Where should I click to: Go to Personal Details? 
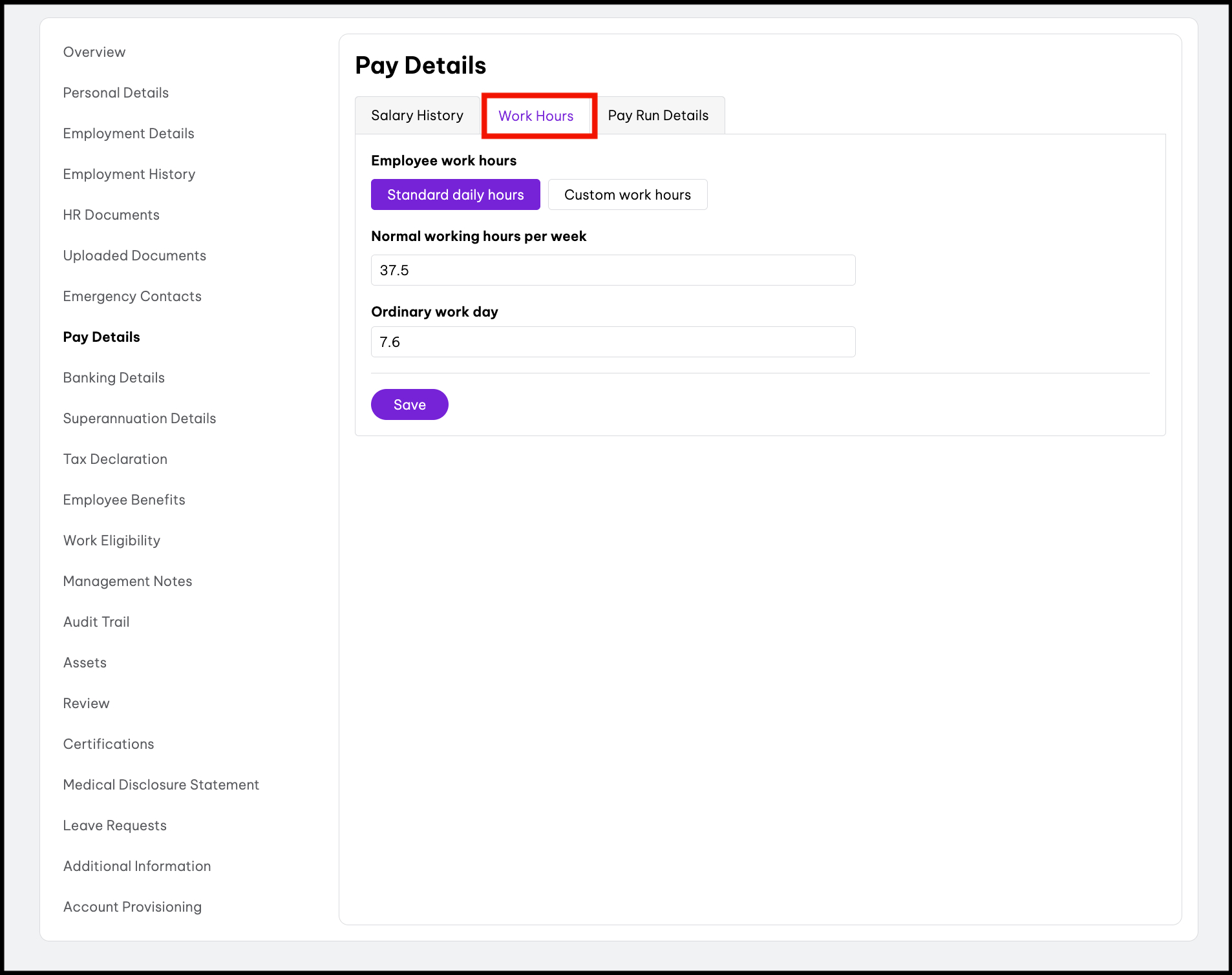tap(116, 93)
